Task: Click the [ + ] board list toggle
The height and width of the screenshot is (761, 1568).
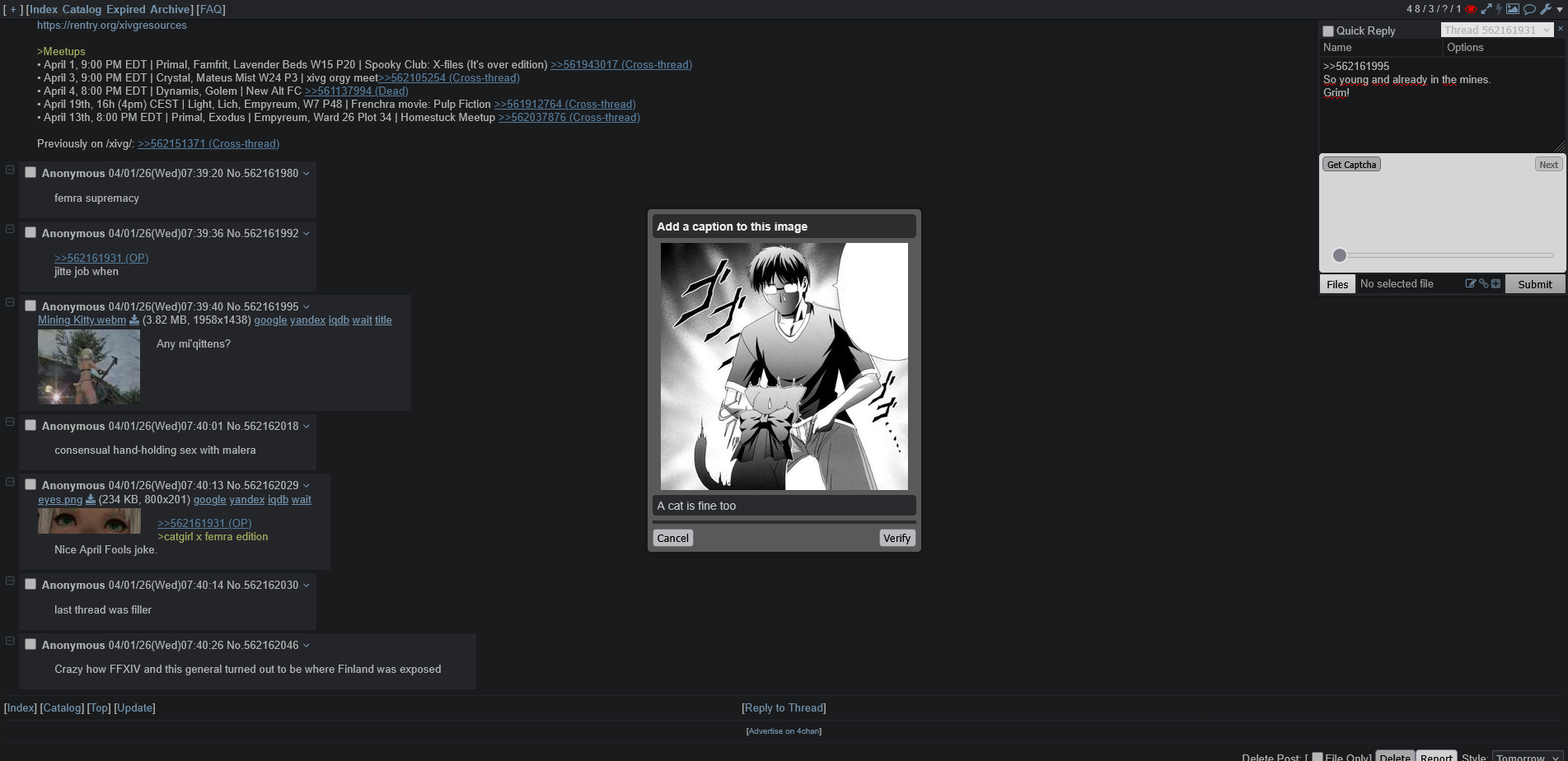Action: (x=13, y=9)
